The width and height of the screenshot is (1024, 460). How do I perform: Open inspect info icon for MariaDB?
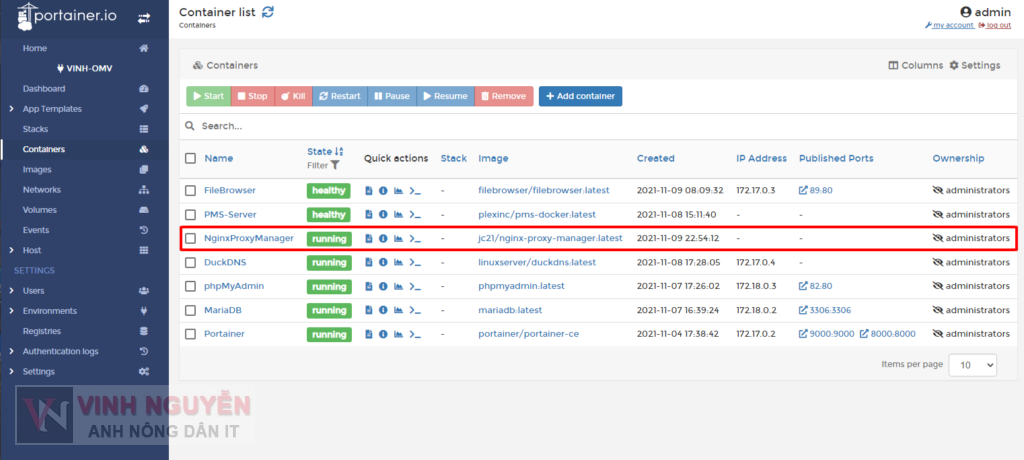[383, 310]
